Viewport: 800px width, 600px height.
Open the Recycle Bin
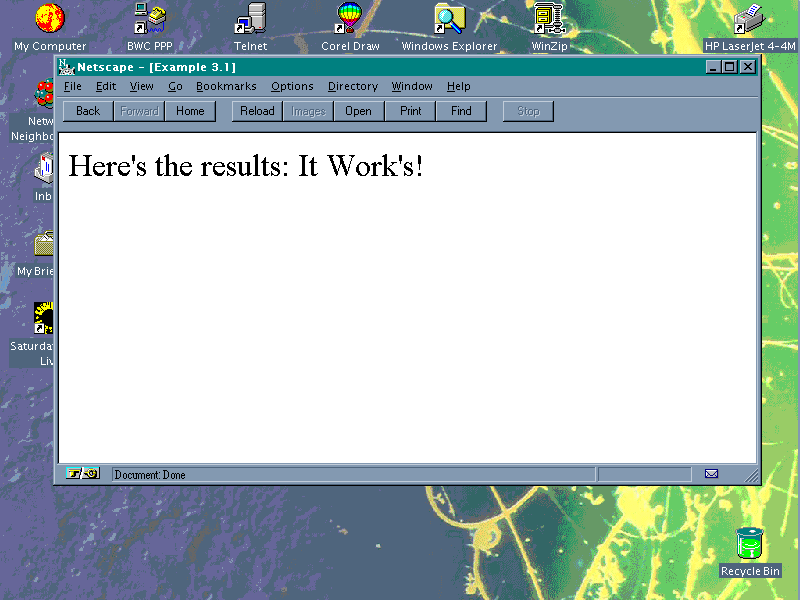tap(749, 545)
